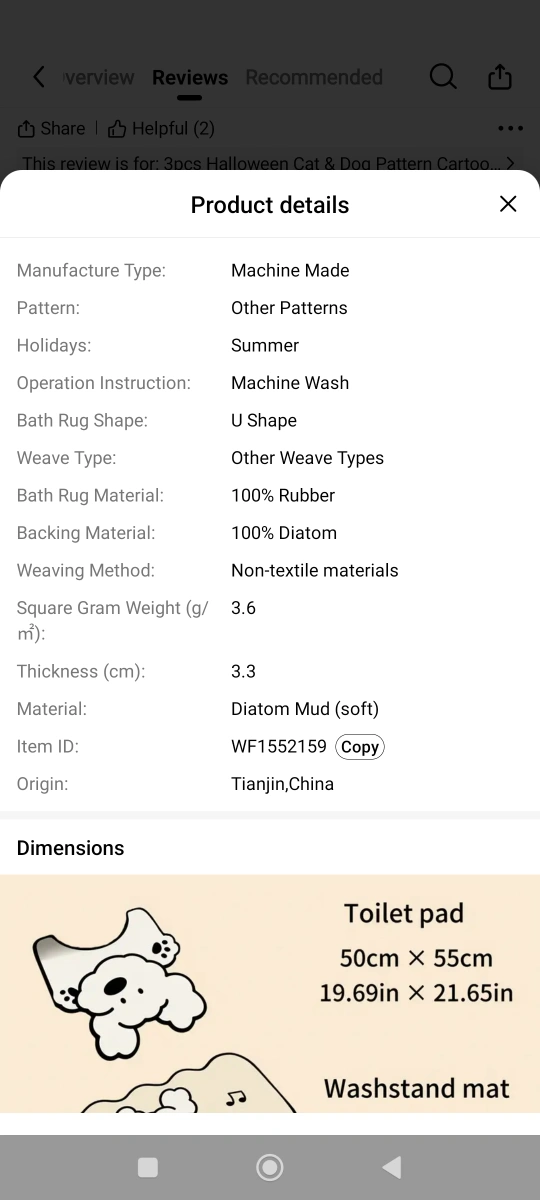This screenshot has width=540, height=1200.
Task: Open the three-dot more options menu
Action: pyautogui.click(x=510, y=129)
